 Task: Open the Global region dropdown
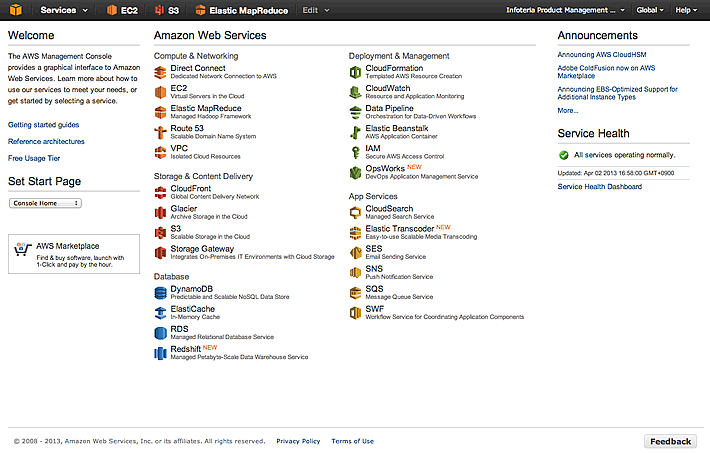[650, 10]
